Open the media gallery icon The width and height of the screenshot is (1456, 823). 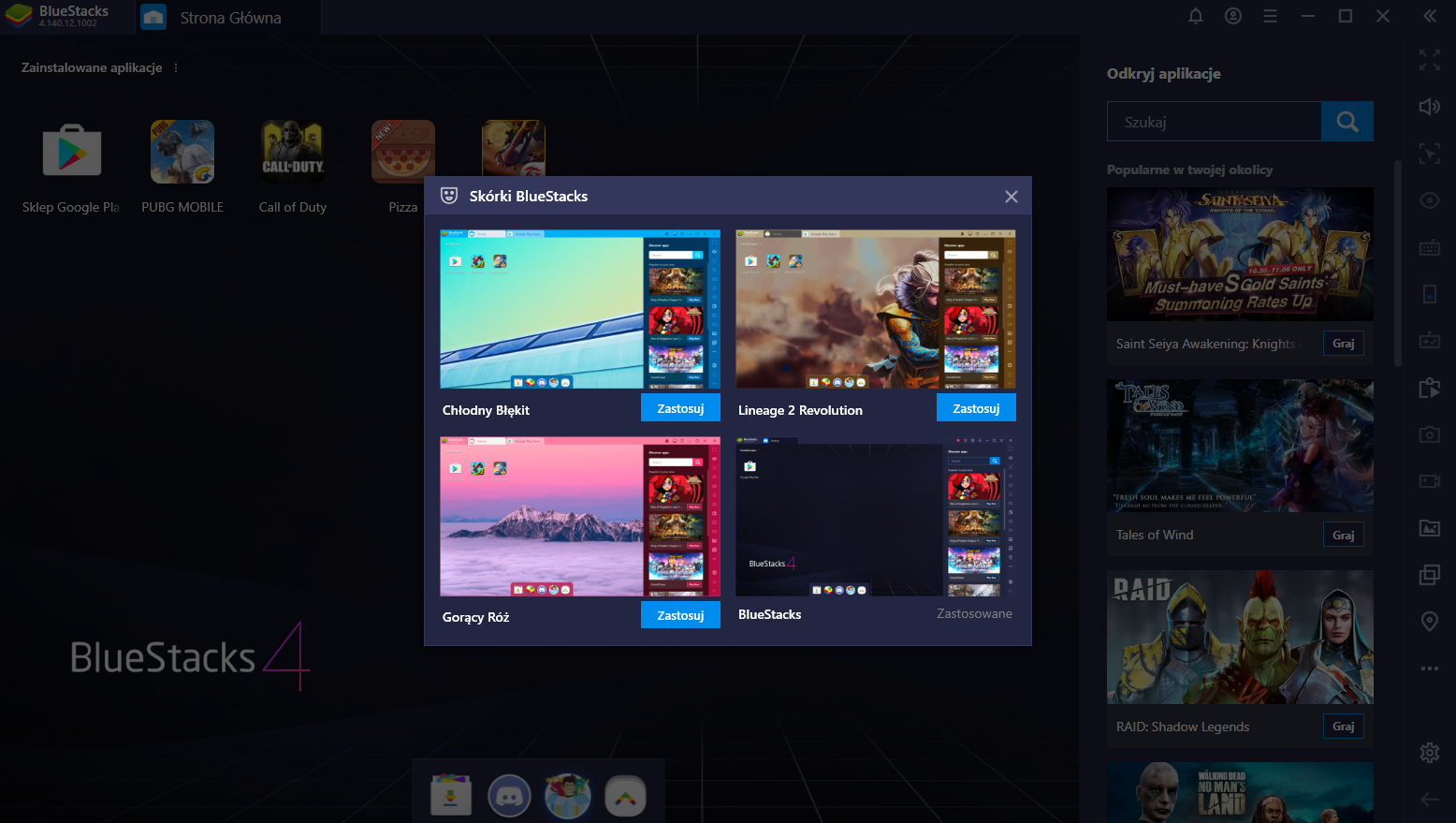[x=1429, y=528]
